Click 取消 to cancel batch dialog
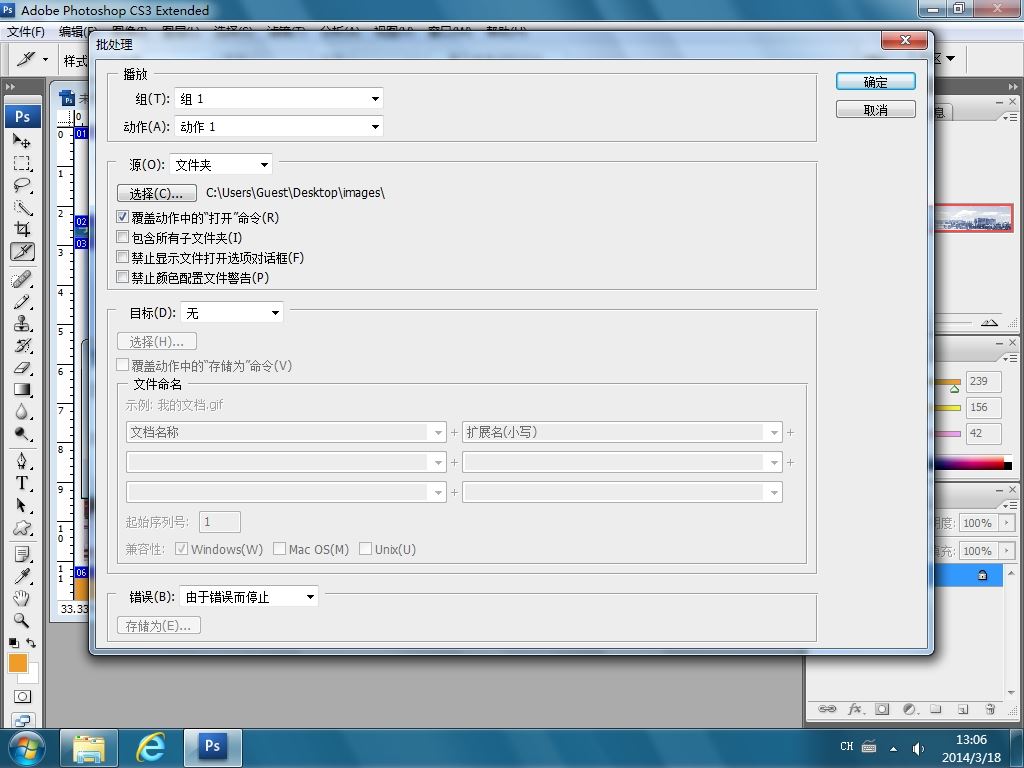Viewport: 1024px width, 768px height. 876,110
